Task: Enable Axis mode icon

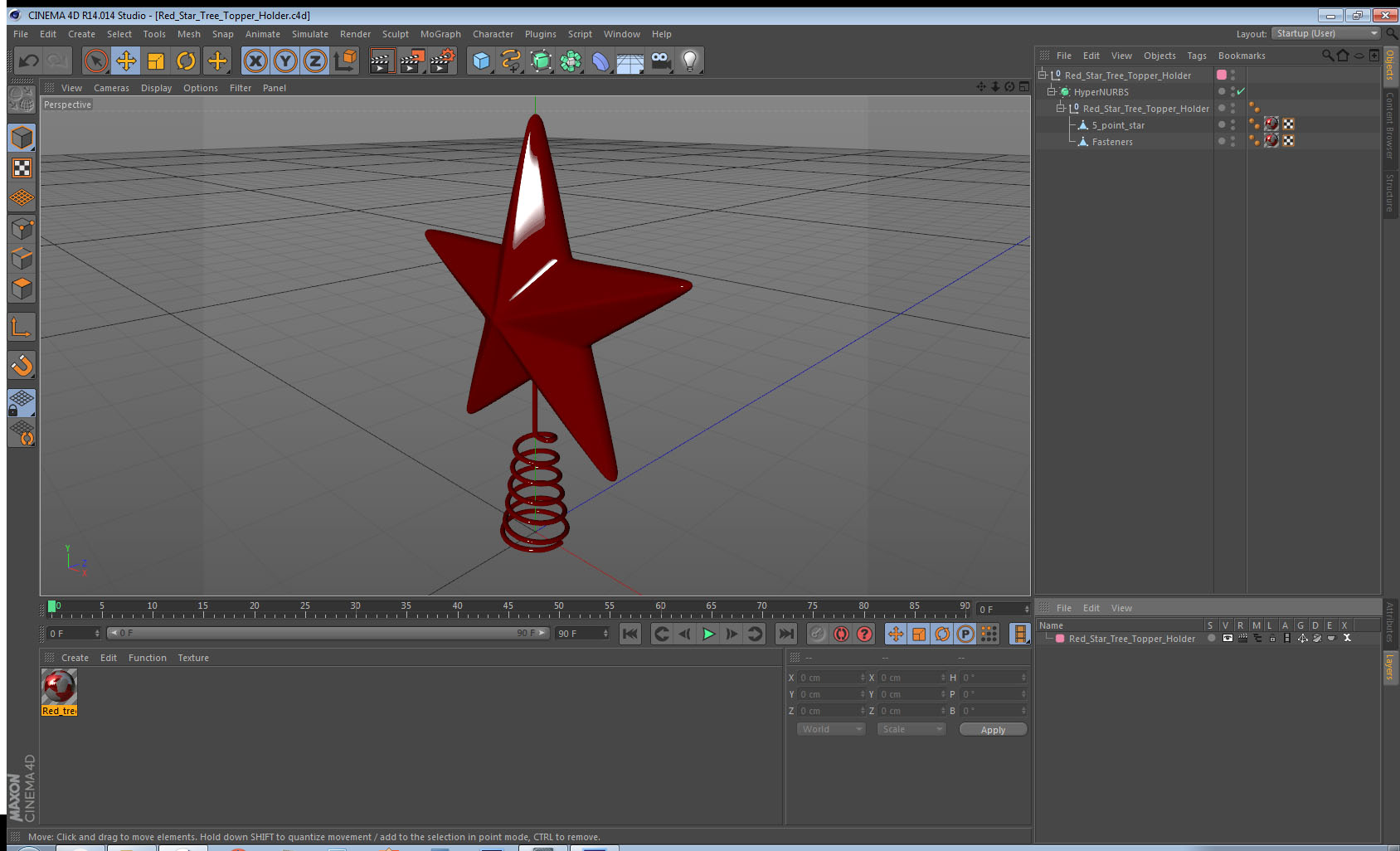Action: tap(22, 327)
